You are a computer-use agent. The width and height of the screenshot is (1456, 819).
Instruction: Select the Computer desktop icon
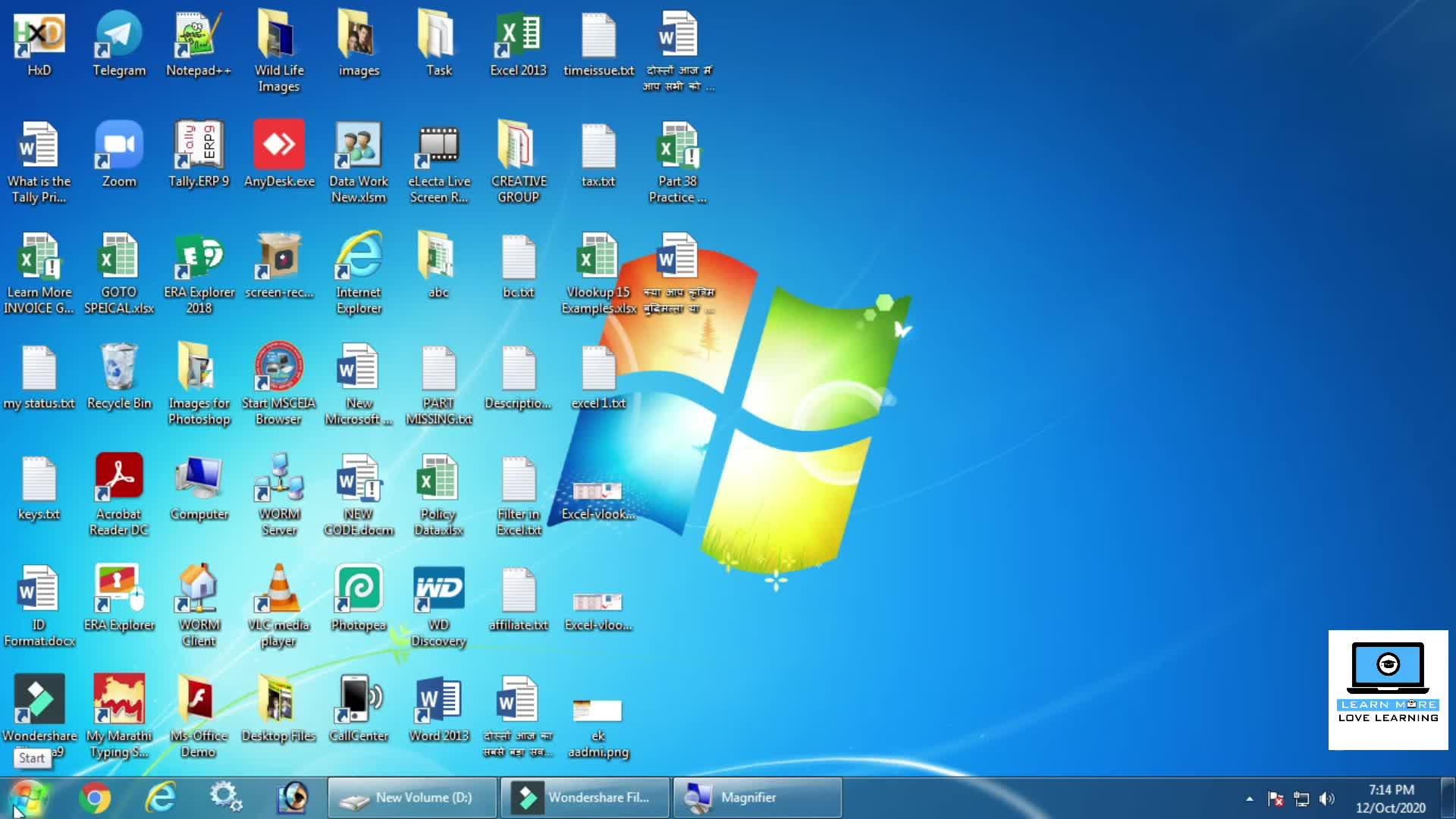coord(199,488)
